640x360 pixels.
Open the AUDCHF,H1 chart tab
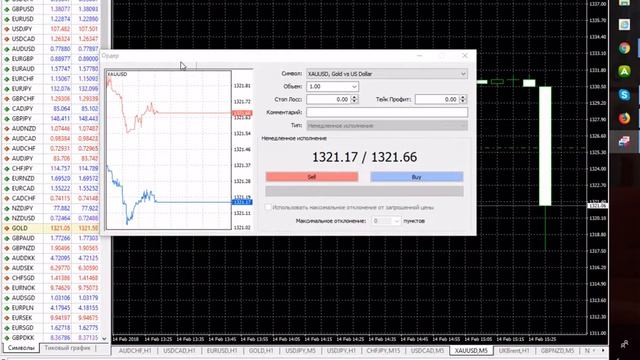(135, 351)
